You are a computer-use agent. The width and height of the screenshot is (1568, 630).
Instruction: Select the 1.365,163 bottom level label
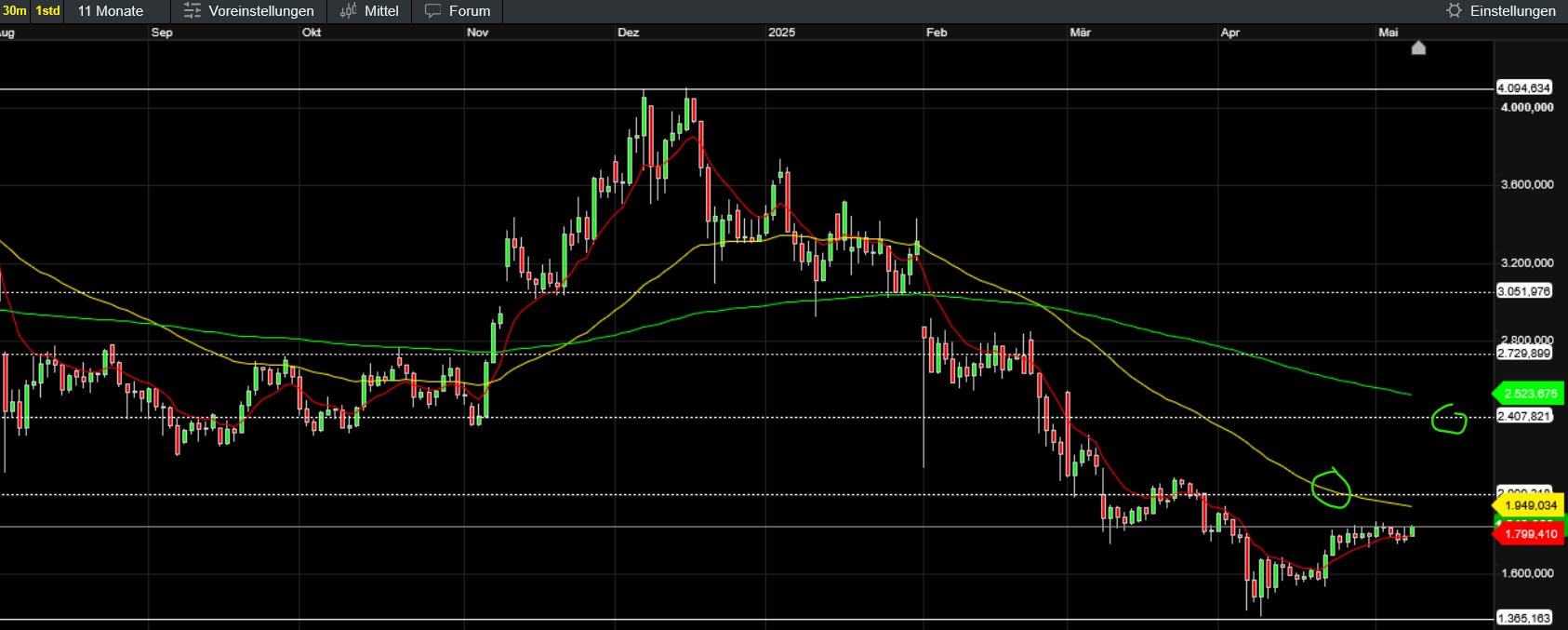[1524, 618]
